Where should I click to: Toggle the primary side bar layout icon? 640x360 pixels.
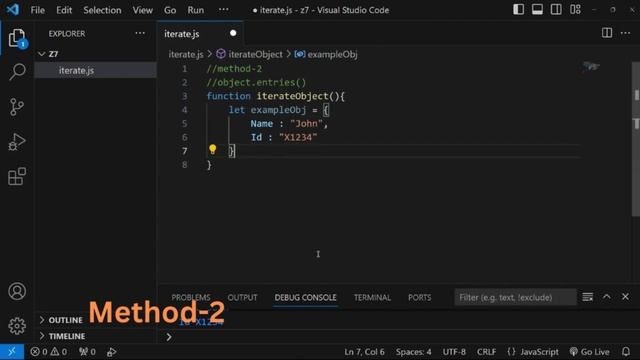coord(518,9)
